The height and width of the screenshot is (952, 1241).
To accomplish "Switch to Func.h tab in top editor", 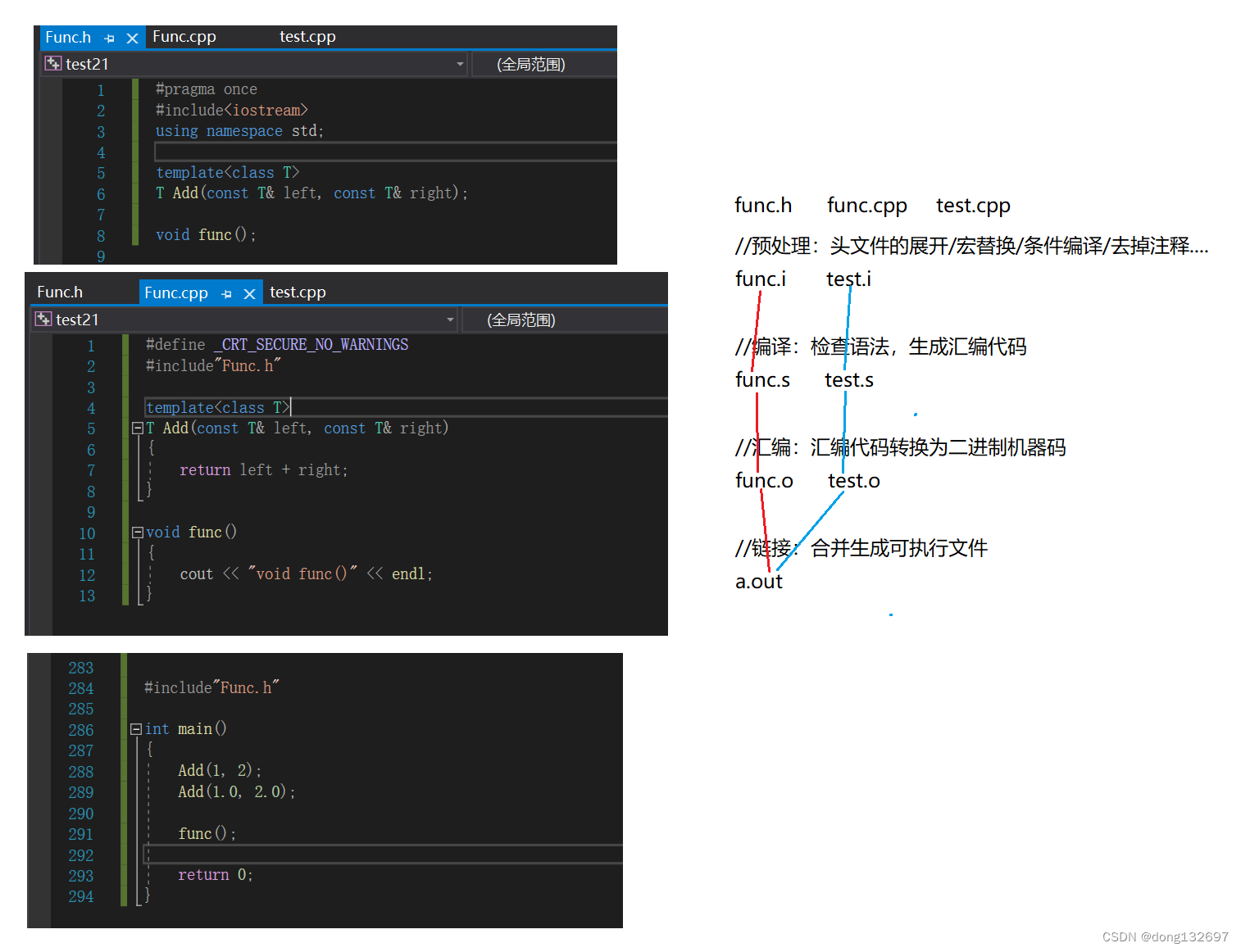I will [x=68, y=38].
